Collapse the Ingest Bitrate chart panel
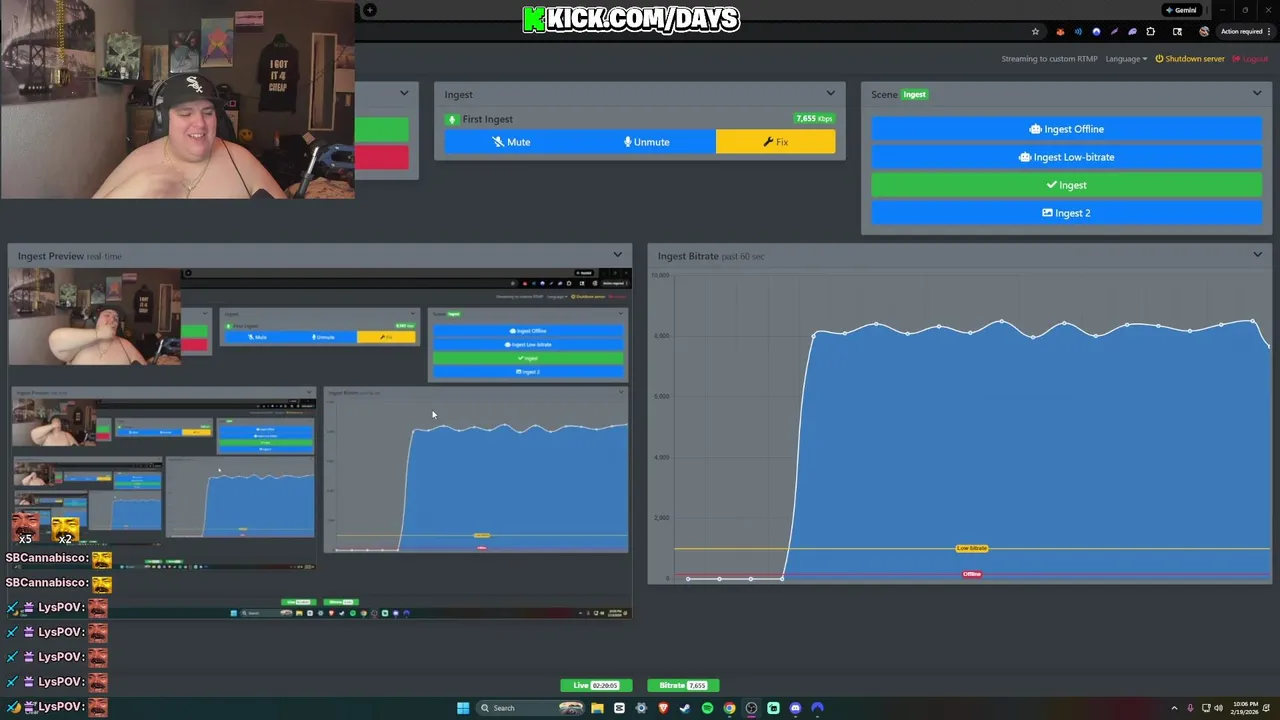The width and height of the screenshot is (1280, 720). pos(1257,255)
